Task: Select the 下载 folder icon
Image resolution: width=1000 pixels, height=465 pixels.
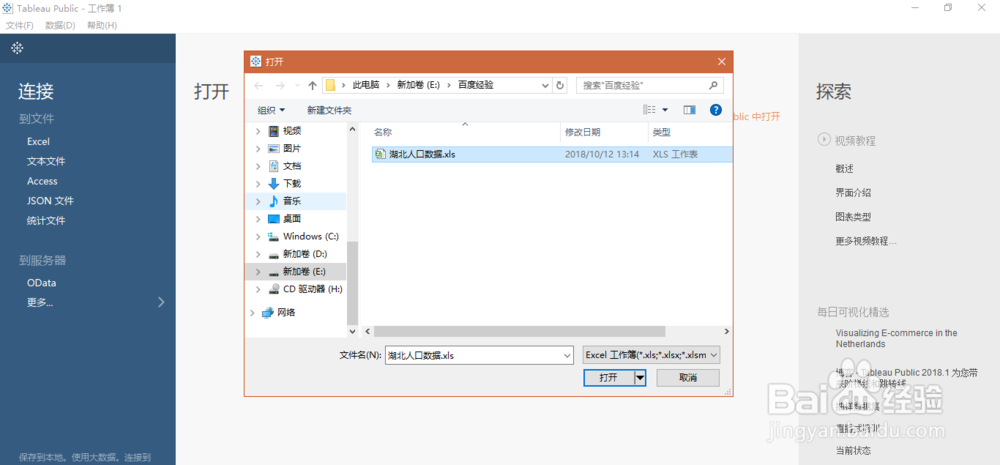Action: (x=274, y=183)
